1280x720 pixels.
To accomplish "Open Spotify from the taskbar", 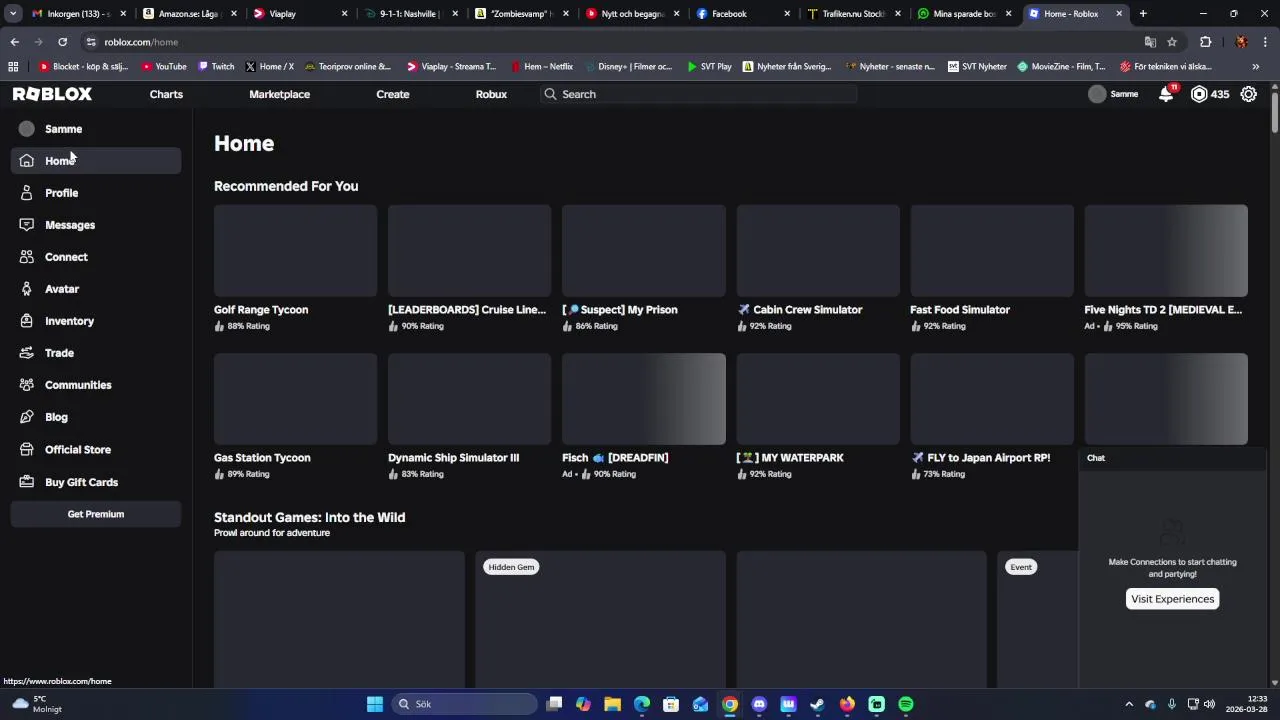I will pos(905,704).
